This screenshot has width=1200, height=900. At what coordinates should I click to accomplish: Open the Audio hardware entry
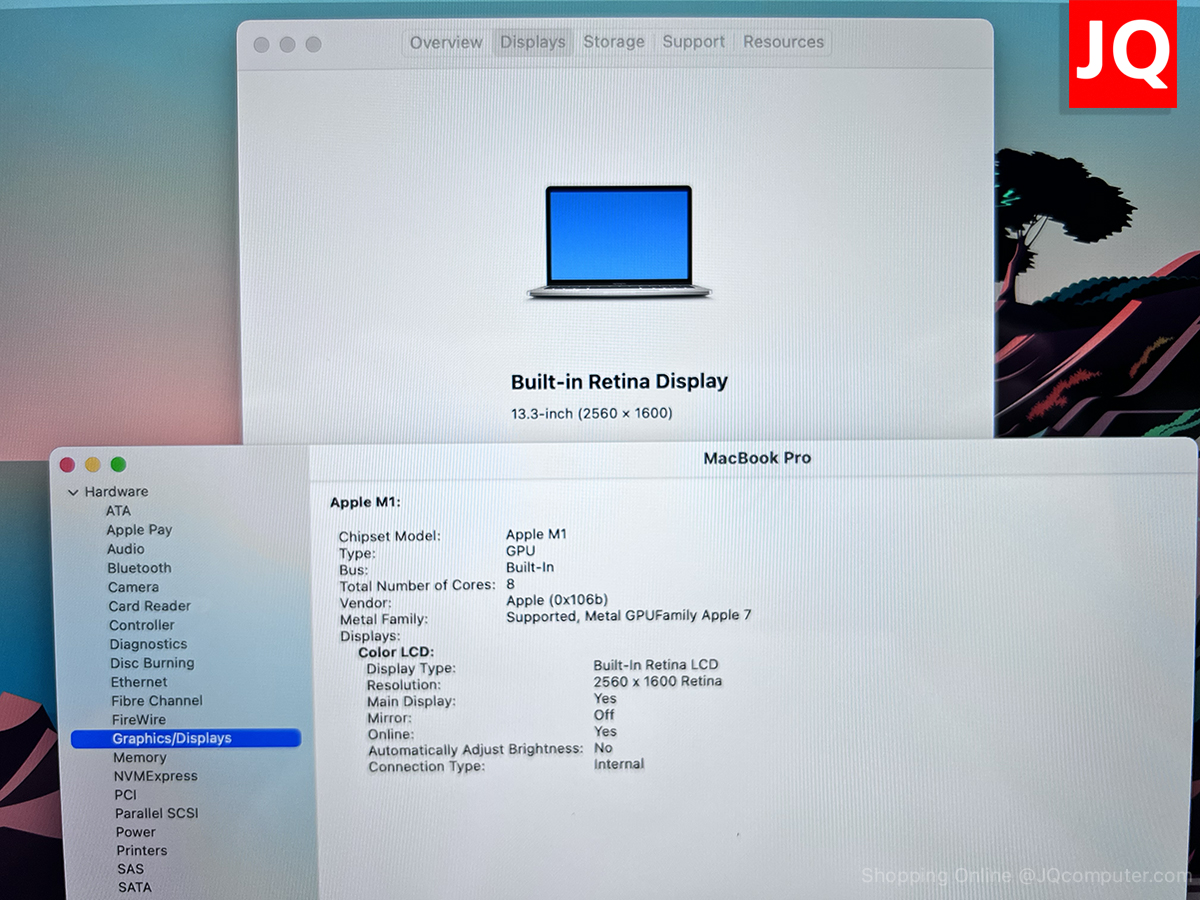pyautogui.click(x=126, y=549)
